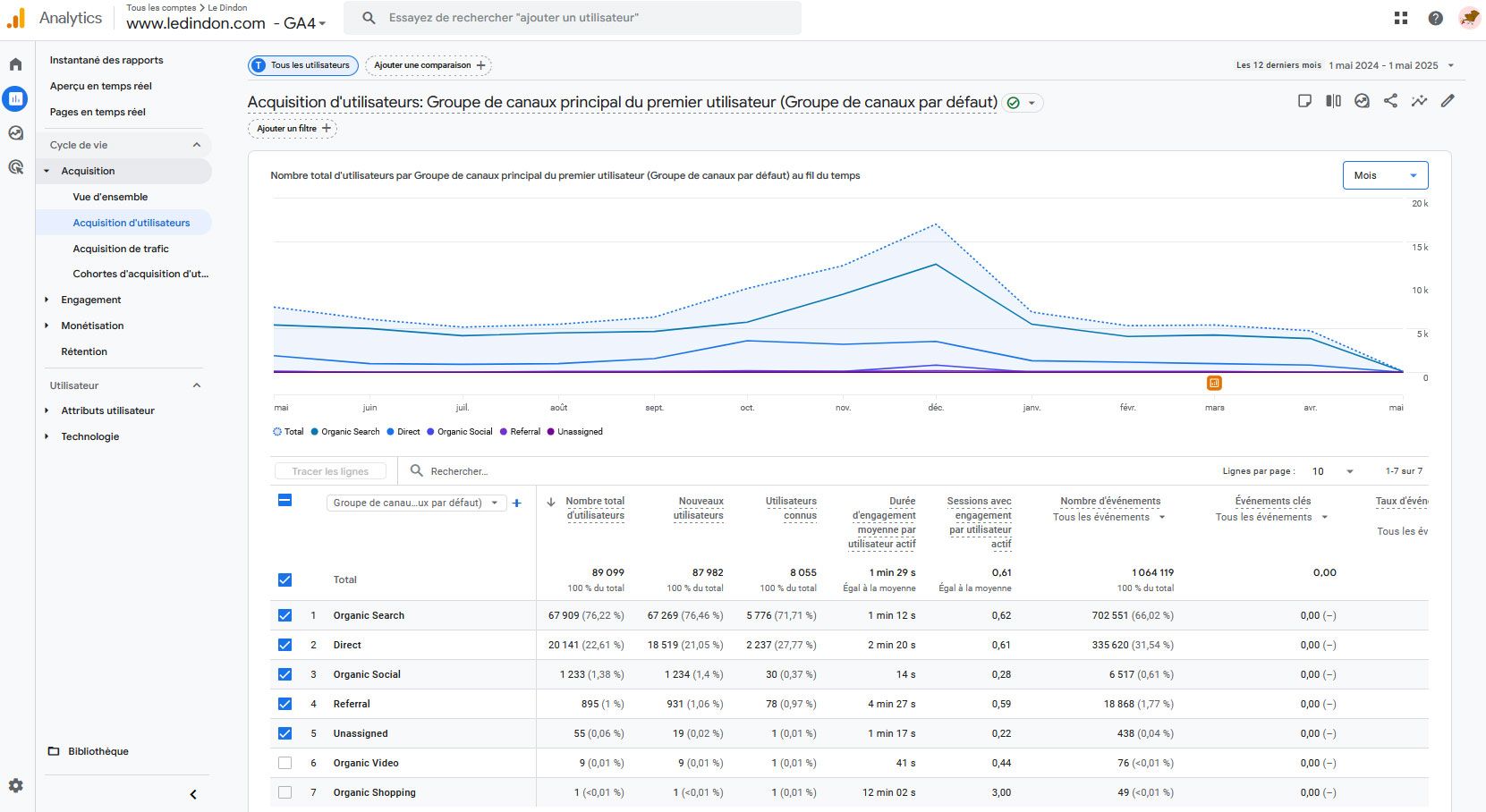Screen dimensions: 1486x812
Task: Open the Home icon in left rail
Action: (x=15, y=64)
